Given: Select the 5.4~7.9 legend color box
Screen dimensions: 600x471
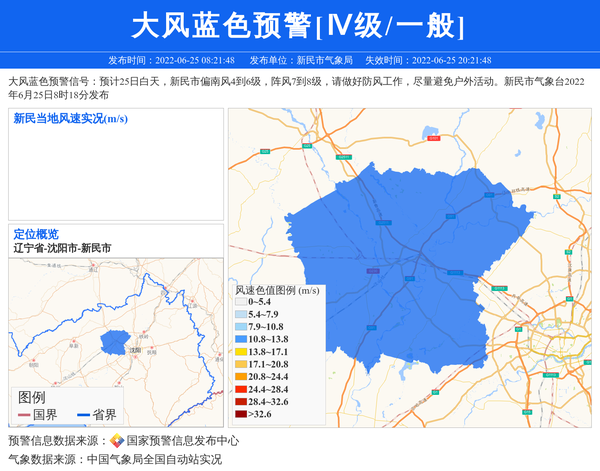Looking at the screenshot, I should 240,314.
